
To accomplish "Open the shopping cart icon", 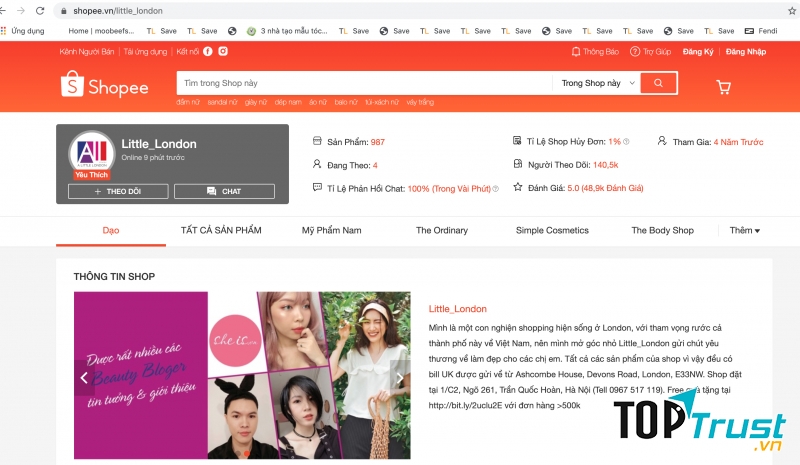I will coord(723,87).
